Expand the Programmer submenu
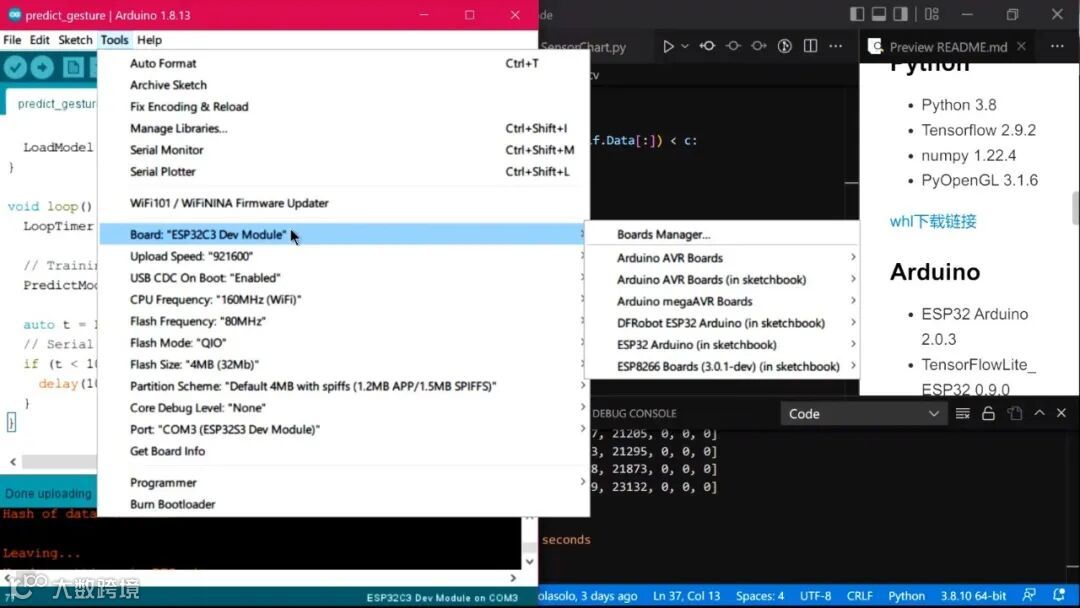Image resolution: width=1080 pixels, height=608 pixels. (344, 483)
